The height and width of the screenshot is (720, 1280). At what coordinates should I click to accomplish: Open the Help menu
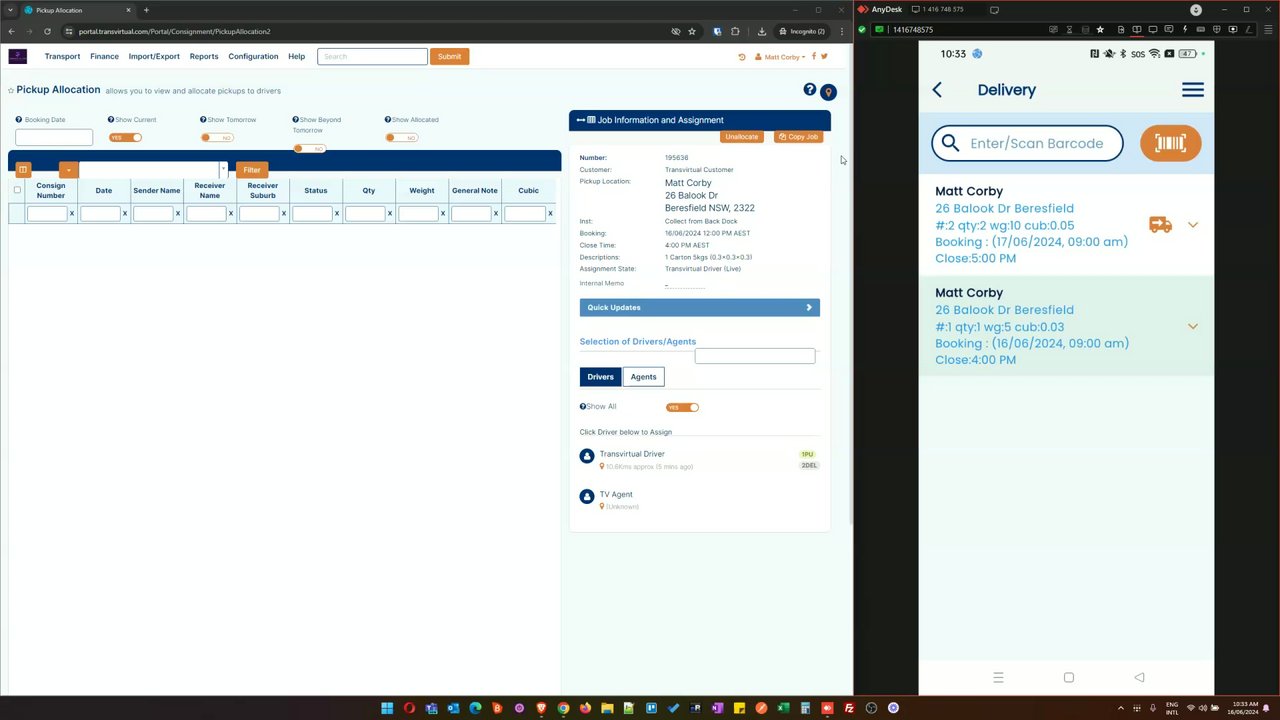(x=296, y=56)
